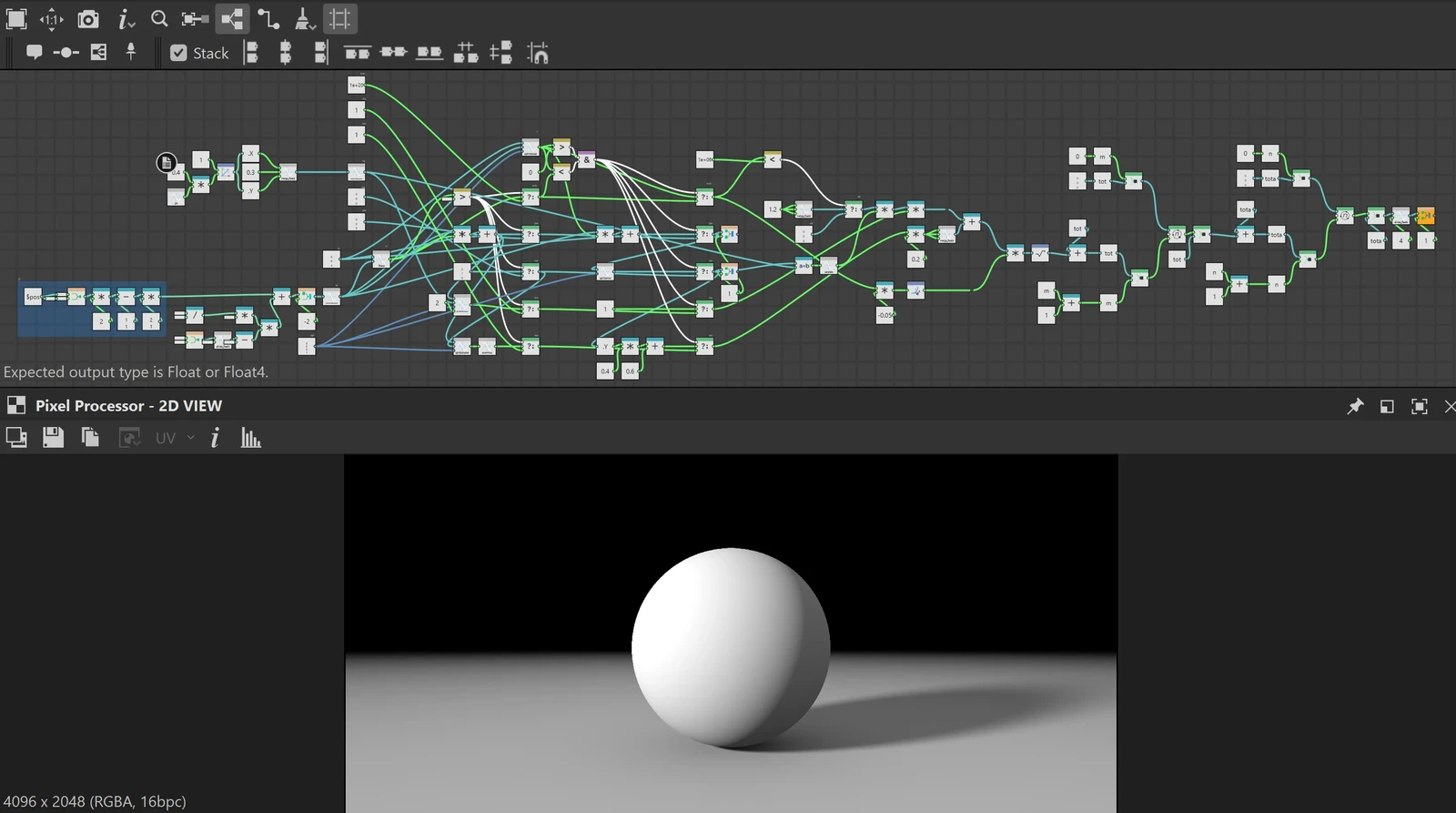Align selected nodes to horizontal center
Image resolution: width=1456 pixels, height=813 pixels.
[x=286, y=53]
